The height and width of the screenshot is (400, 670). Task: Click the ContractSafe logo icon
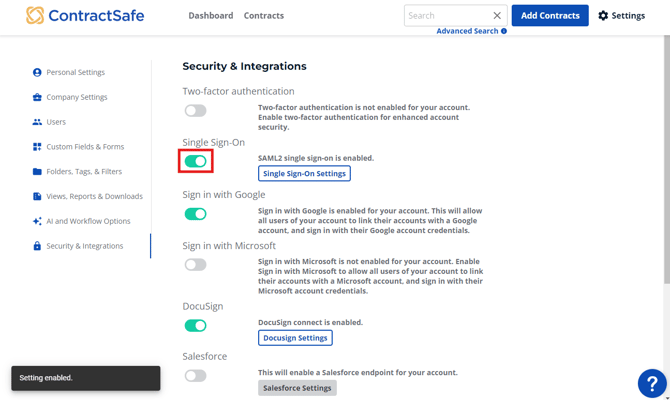point(35,16)
